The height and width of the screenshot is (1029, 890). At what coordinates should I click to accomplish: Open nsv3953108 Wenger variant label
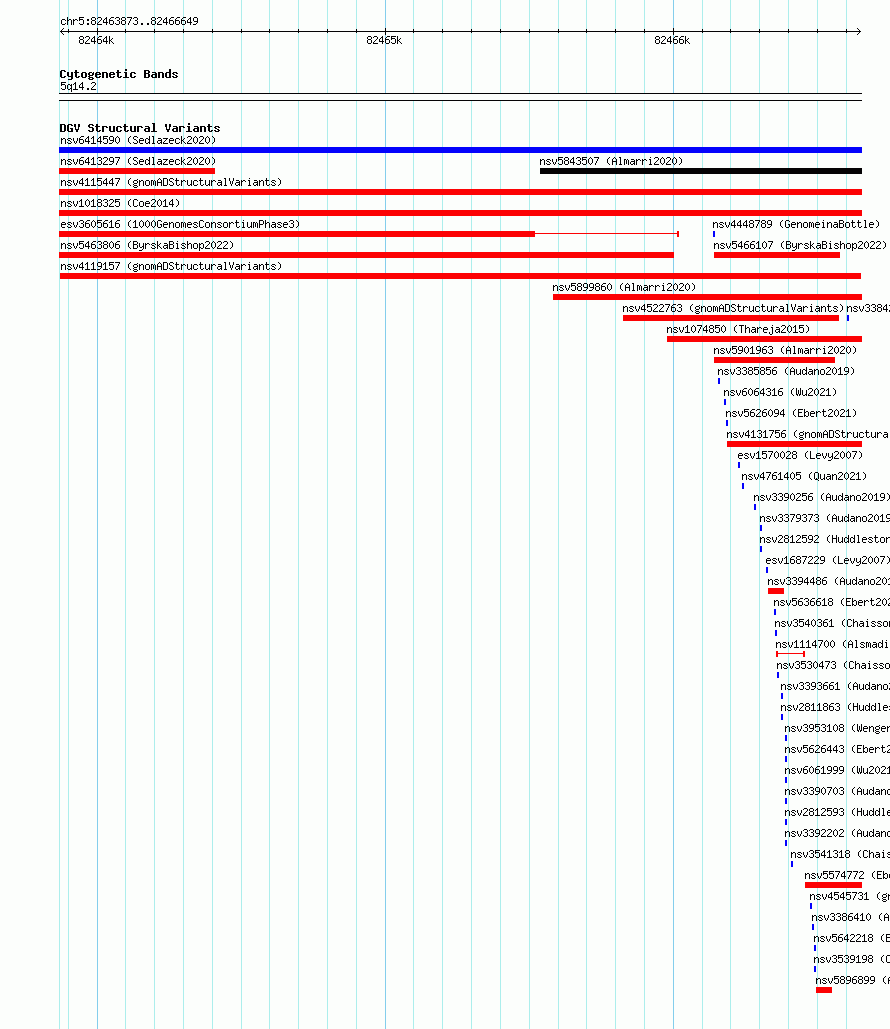click(837, 728)
